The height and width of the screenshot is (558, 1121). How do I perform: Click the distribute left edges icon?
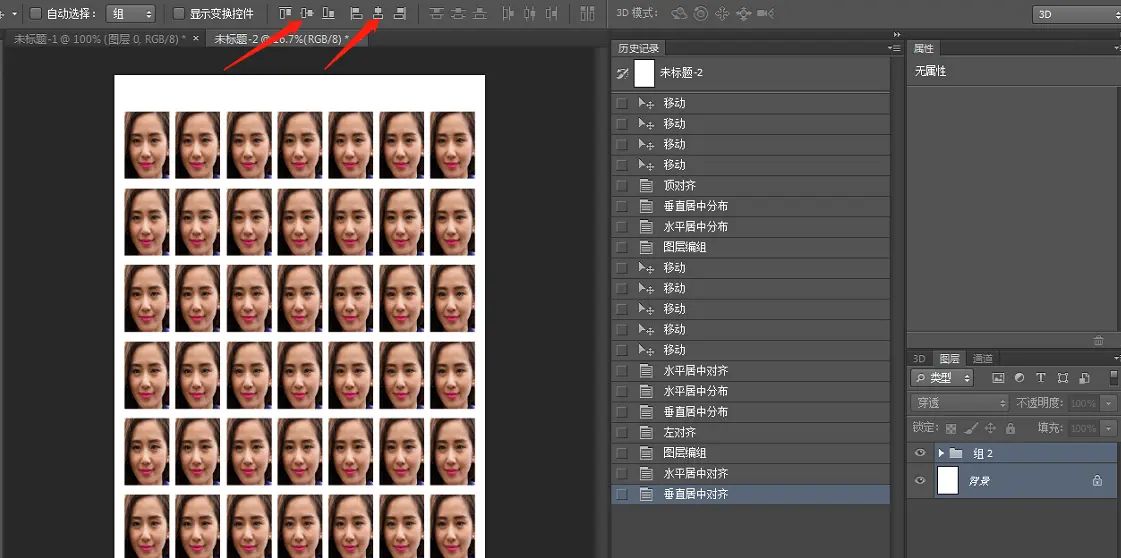pos(508,14)
